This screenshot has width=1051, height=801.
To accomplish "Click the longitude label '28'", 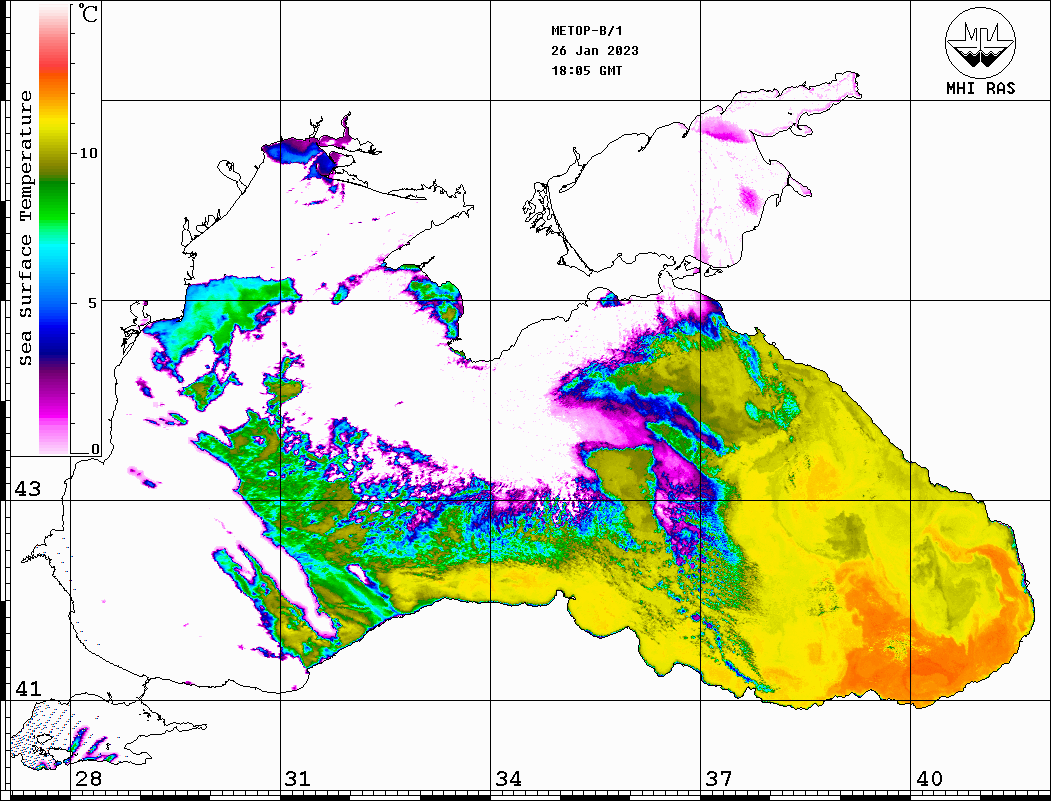I will 88,779.
